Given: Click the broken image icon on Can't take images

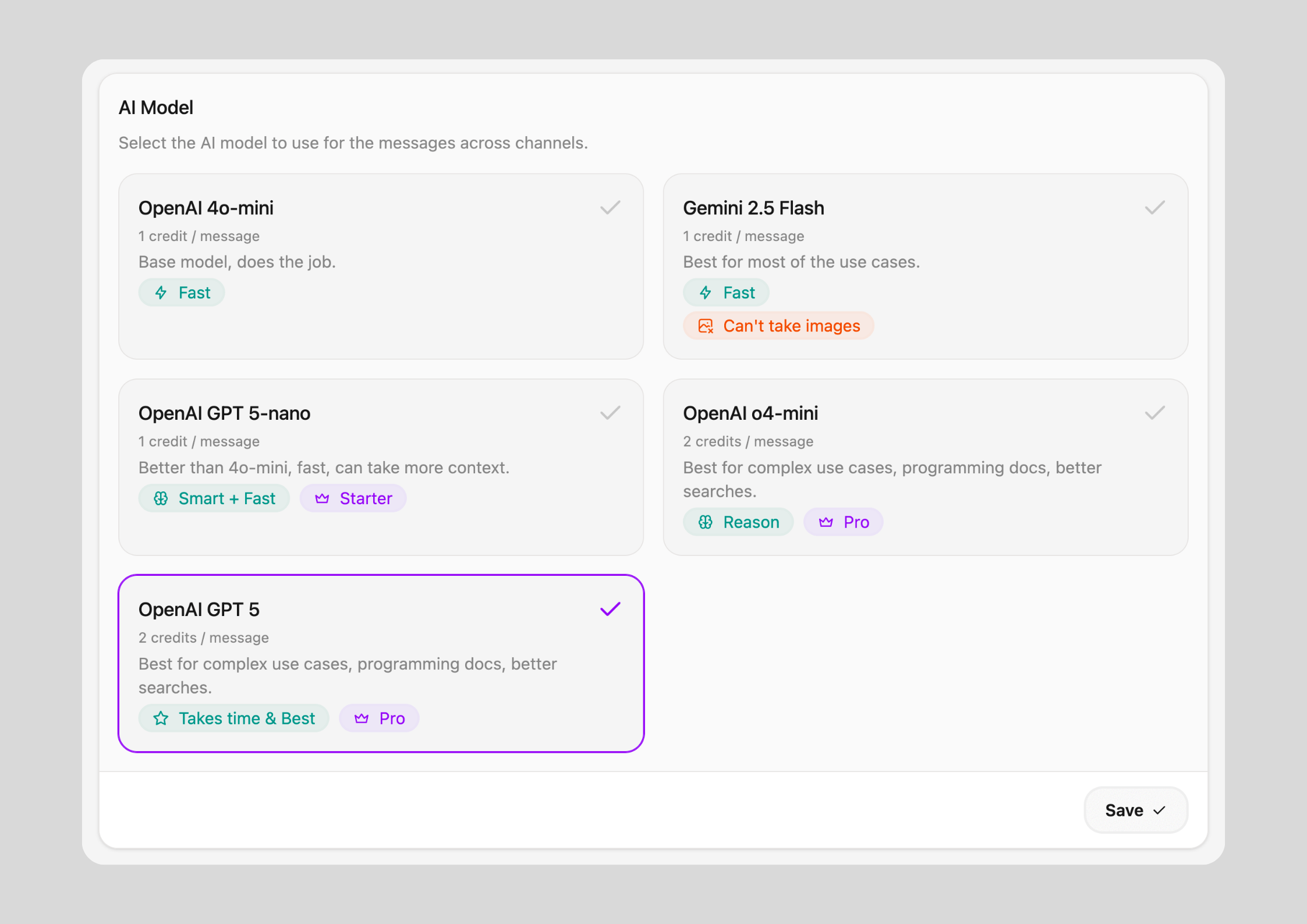Looking at the screenshot, I should pos(706,326).
